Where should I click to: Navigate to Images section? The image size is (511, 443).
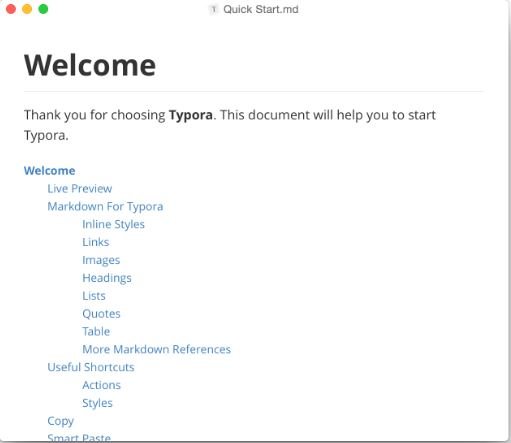coord(101,260)
